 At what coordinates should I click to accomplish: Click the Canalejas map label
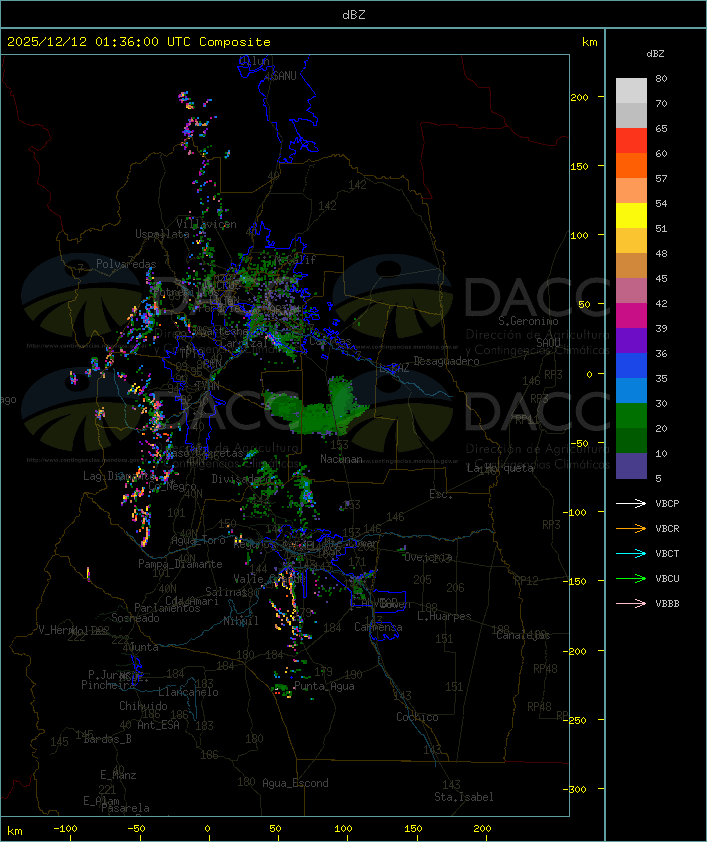point(523,635)
